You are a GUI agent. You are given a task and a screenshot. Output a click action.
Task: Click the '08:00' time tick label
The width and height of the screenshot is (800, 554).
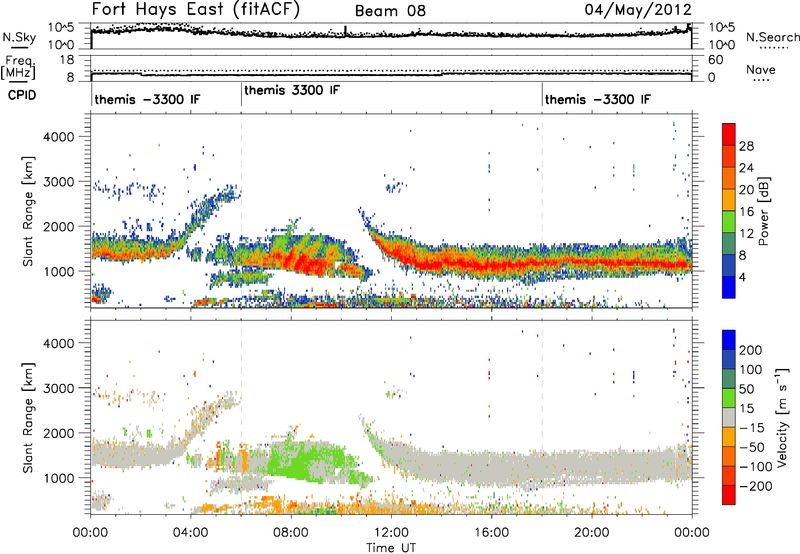(291, 533)
